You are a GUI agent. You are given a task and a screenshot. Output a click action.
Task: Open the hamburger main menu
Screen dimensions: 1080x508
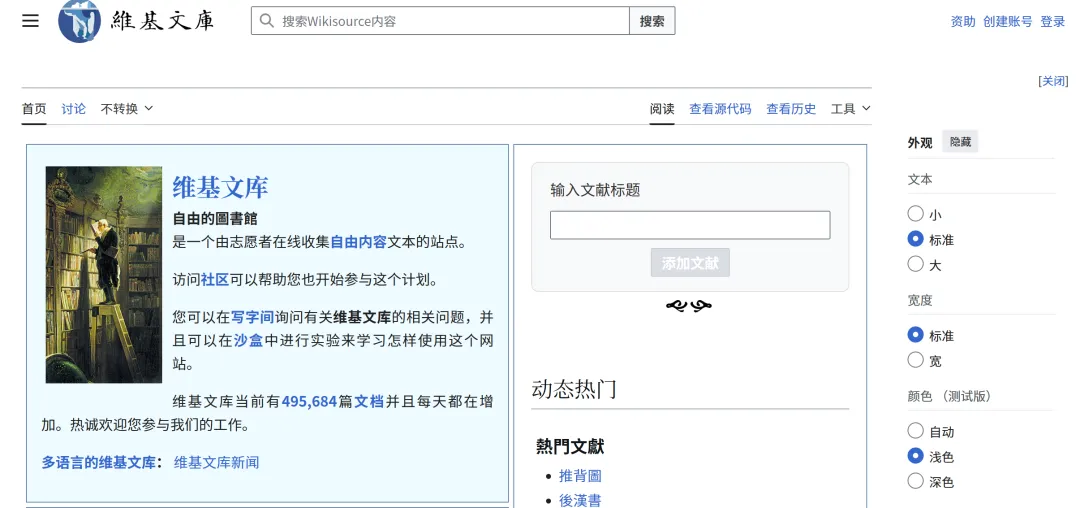point(30,21)
